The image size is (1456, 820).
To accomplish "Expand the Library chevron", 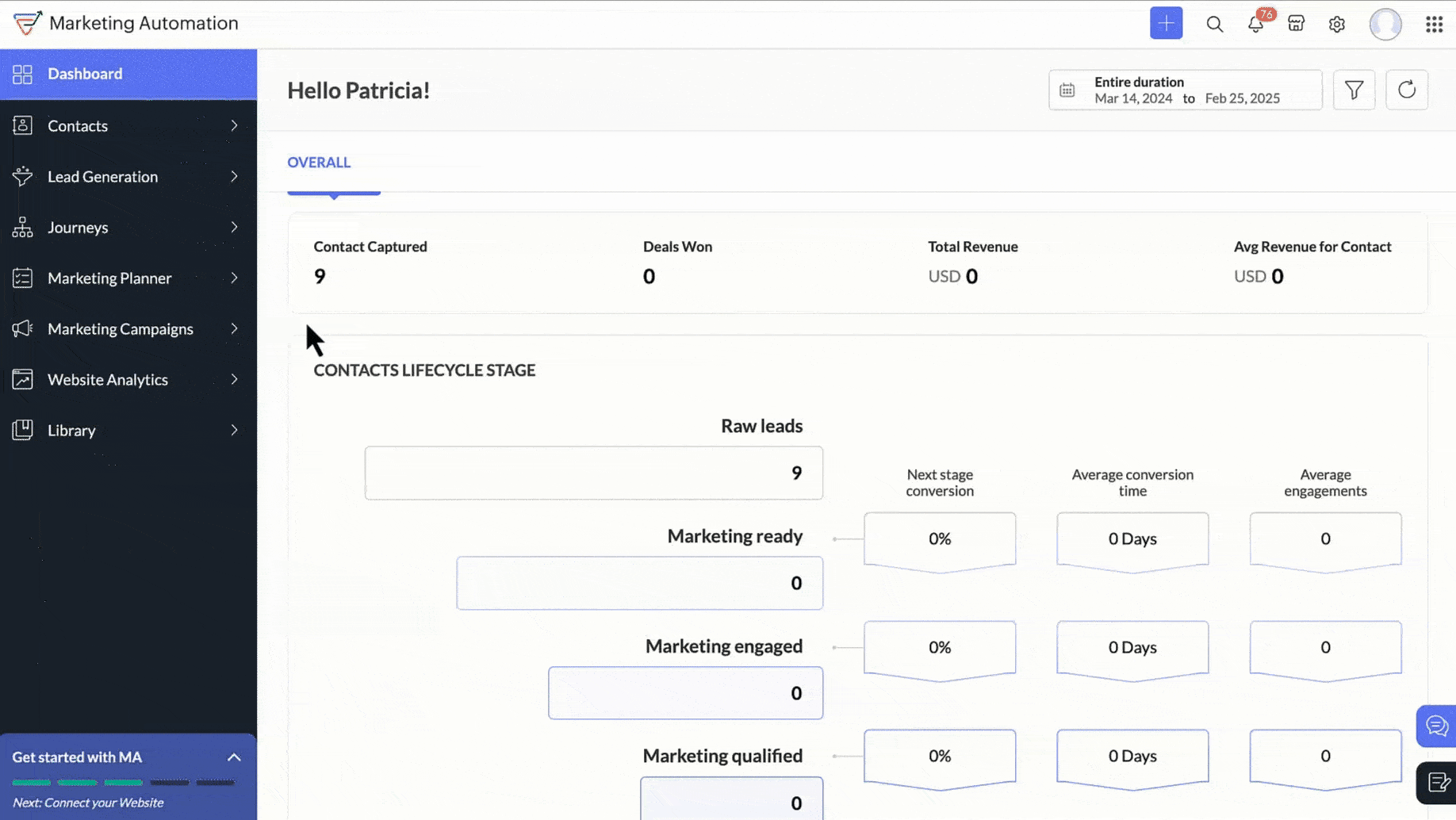I will point(234,430).
